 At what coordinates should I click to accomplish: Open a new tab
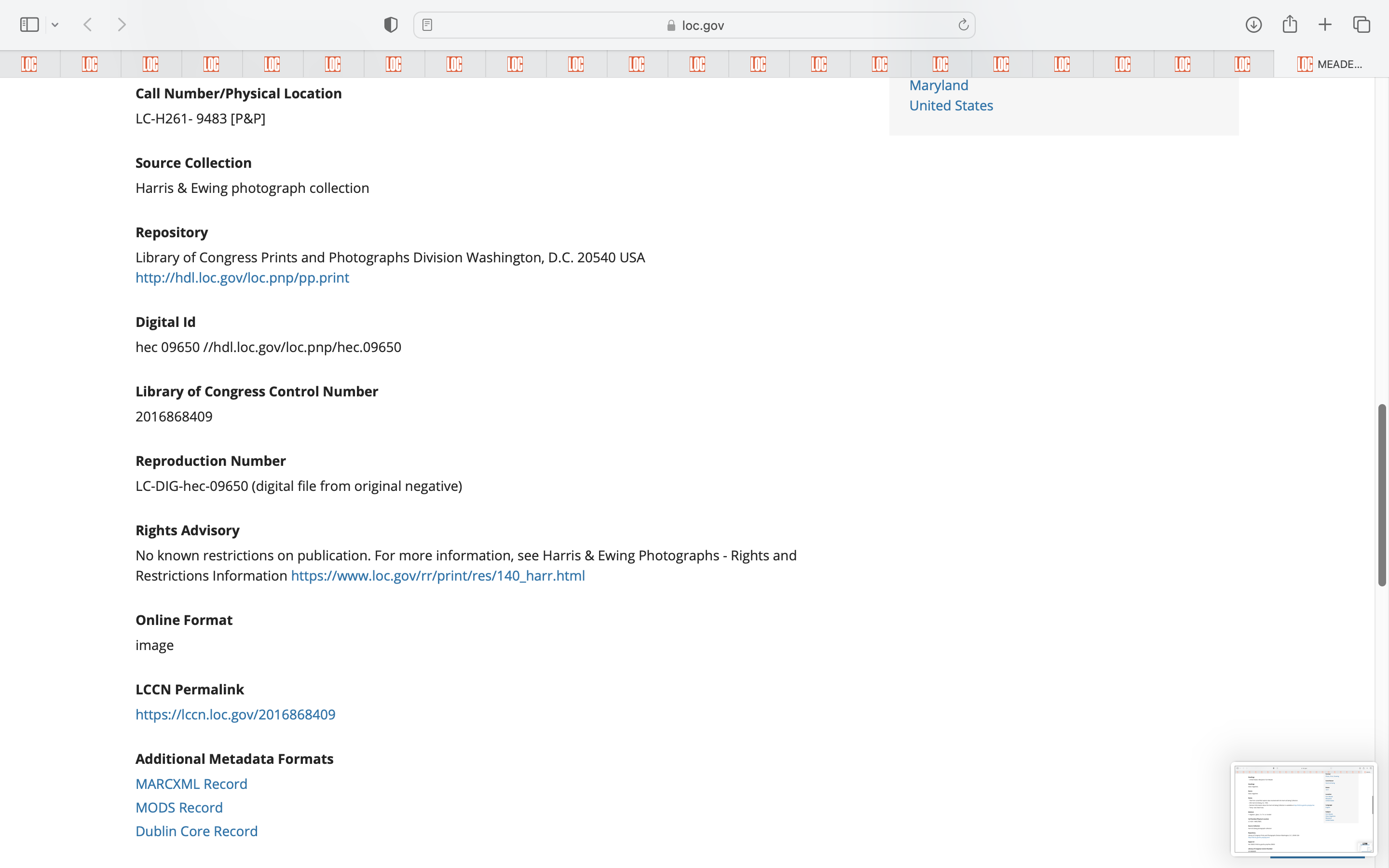pos(1325,25)
